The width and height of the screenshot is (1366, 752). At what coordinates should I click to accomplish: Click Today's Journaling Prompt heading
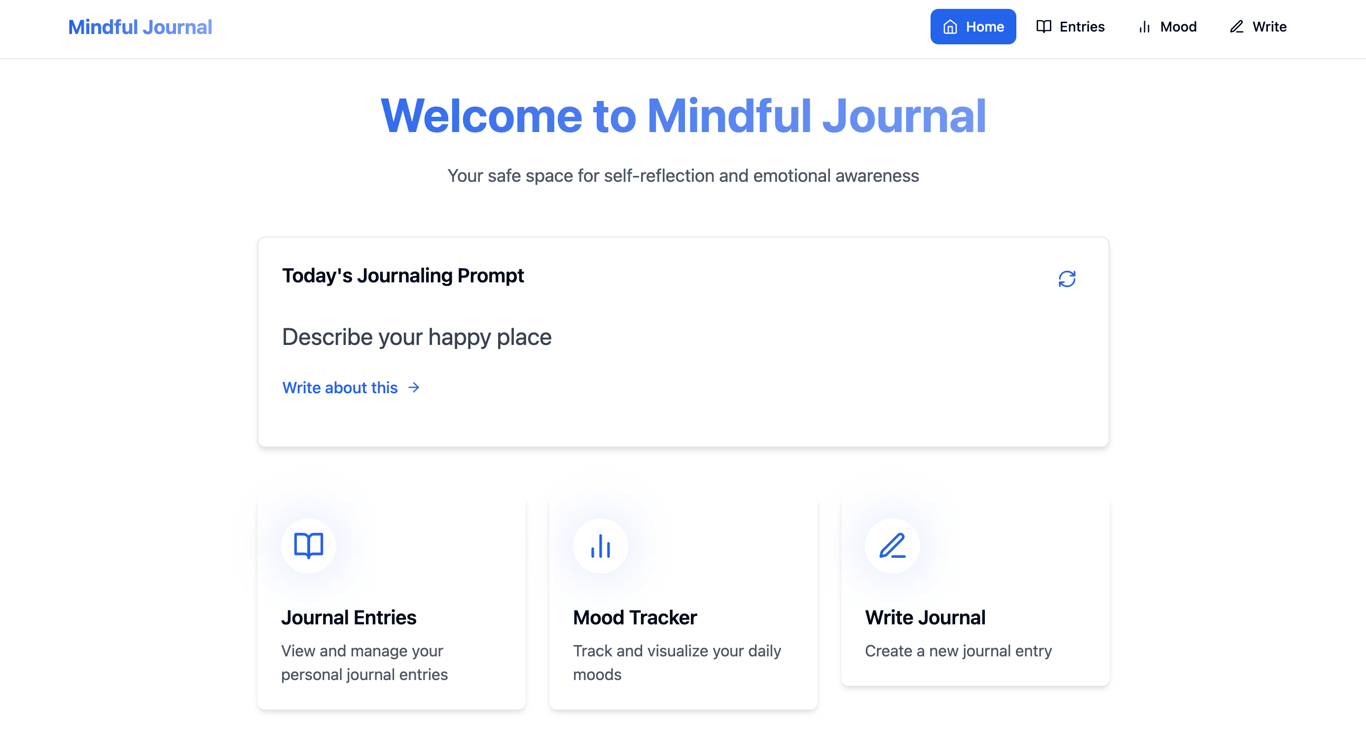tap(403, 275)
